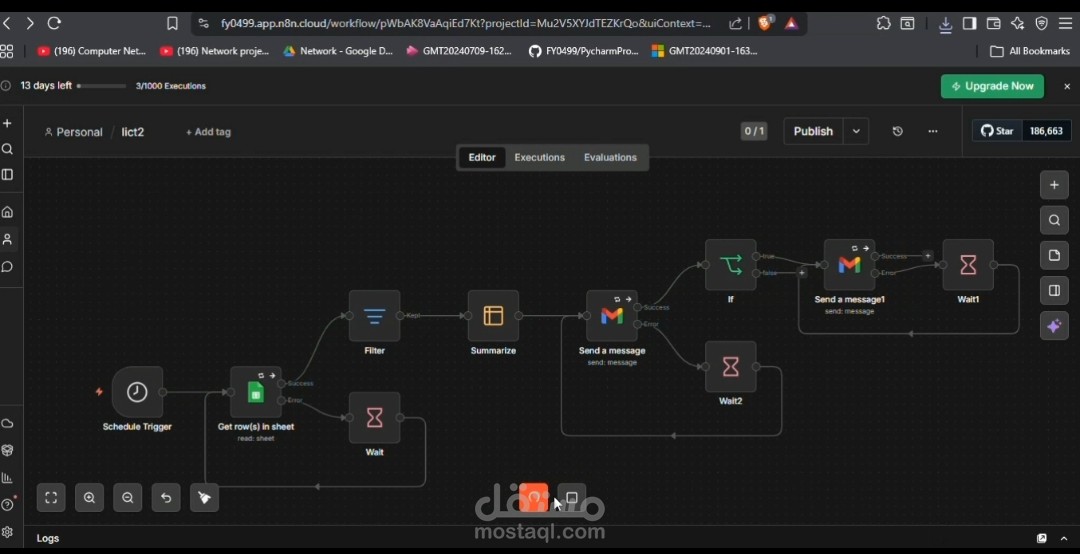This screenshot has width=1080, height=554.
Task: Click the Publish button
Action: click(813, 131)
